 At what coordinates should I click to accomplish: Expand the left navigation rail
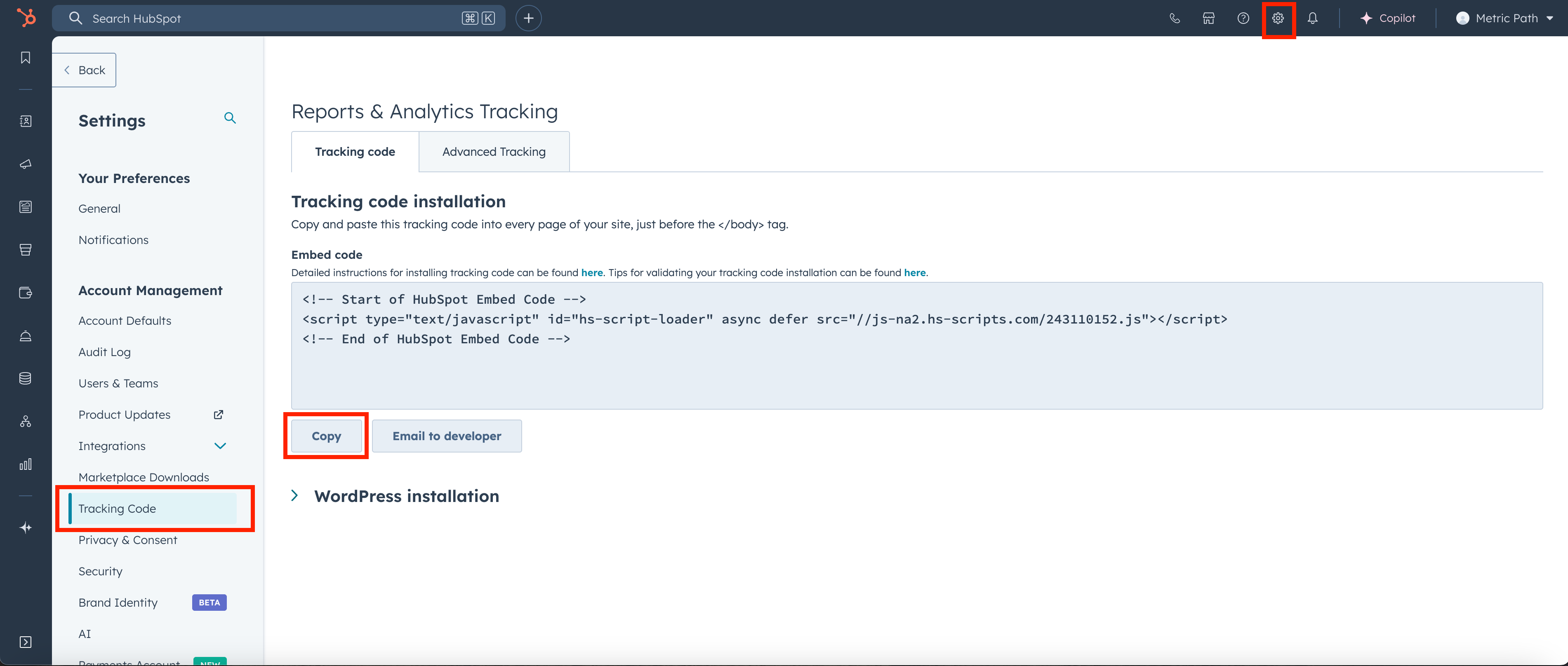click(x=26, y=642)
